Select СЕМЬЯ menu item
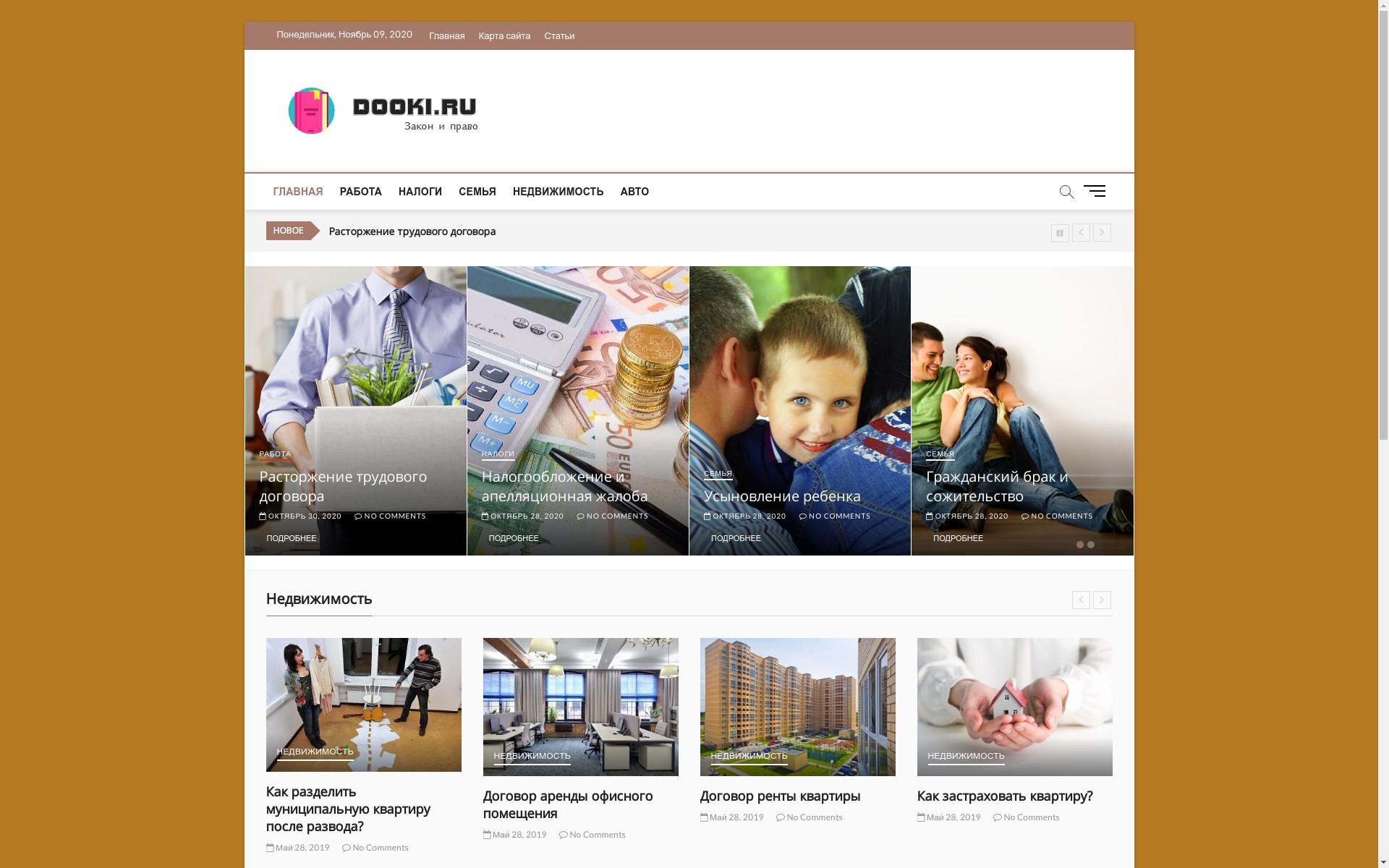Image resolution: width=1389 pixels, height=868 pixels. click(x=477, y=192)
